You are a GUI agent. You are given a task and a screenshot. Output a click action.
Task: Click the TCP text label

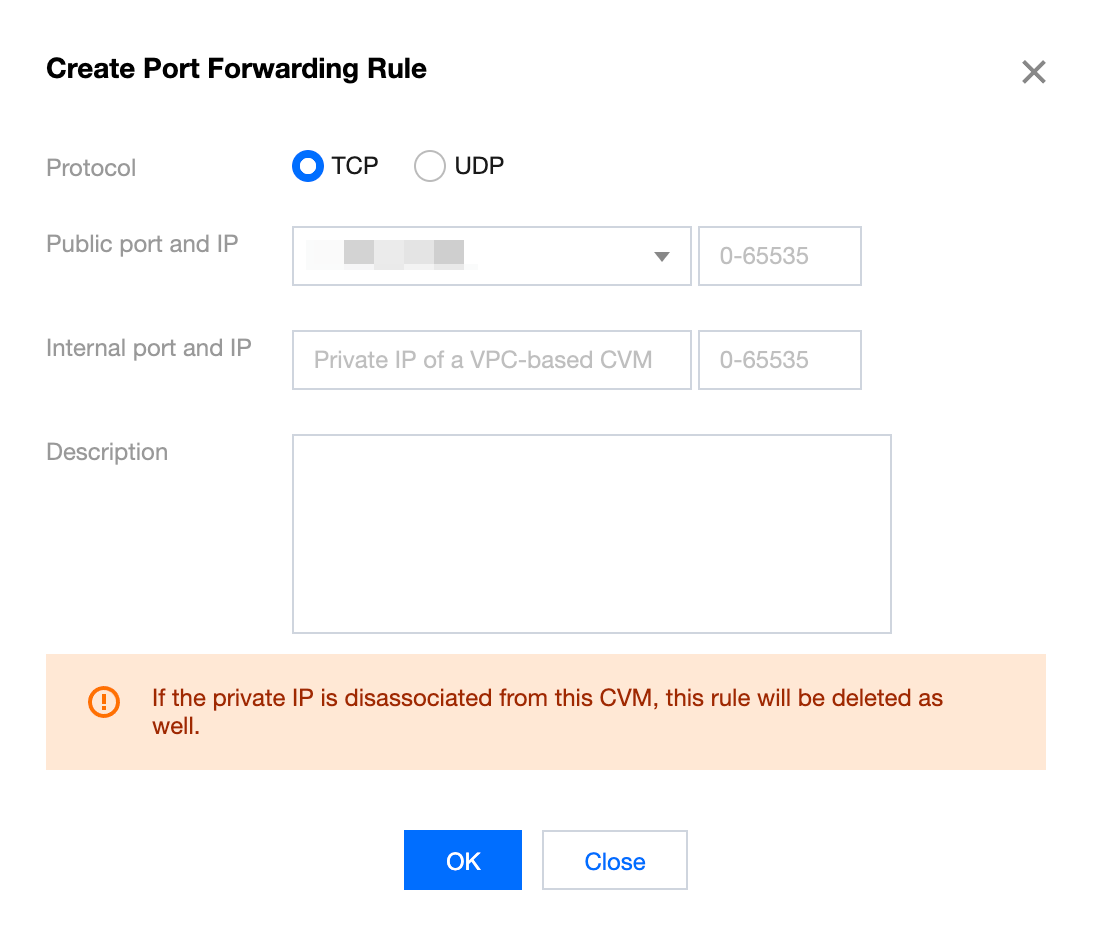tap(355, 166)
